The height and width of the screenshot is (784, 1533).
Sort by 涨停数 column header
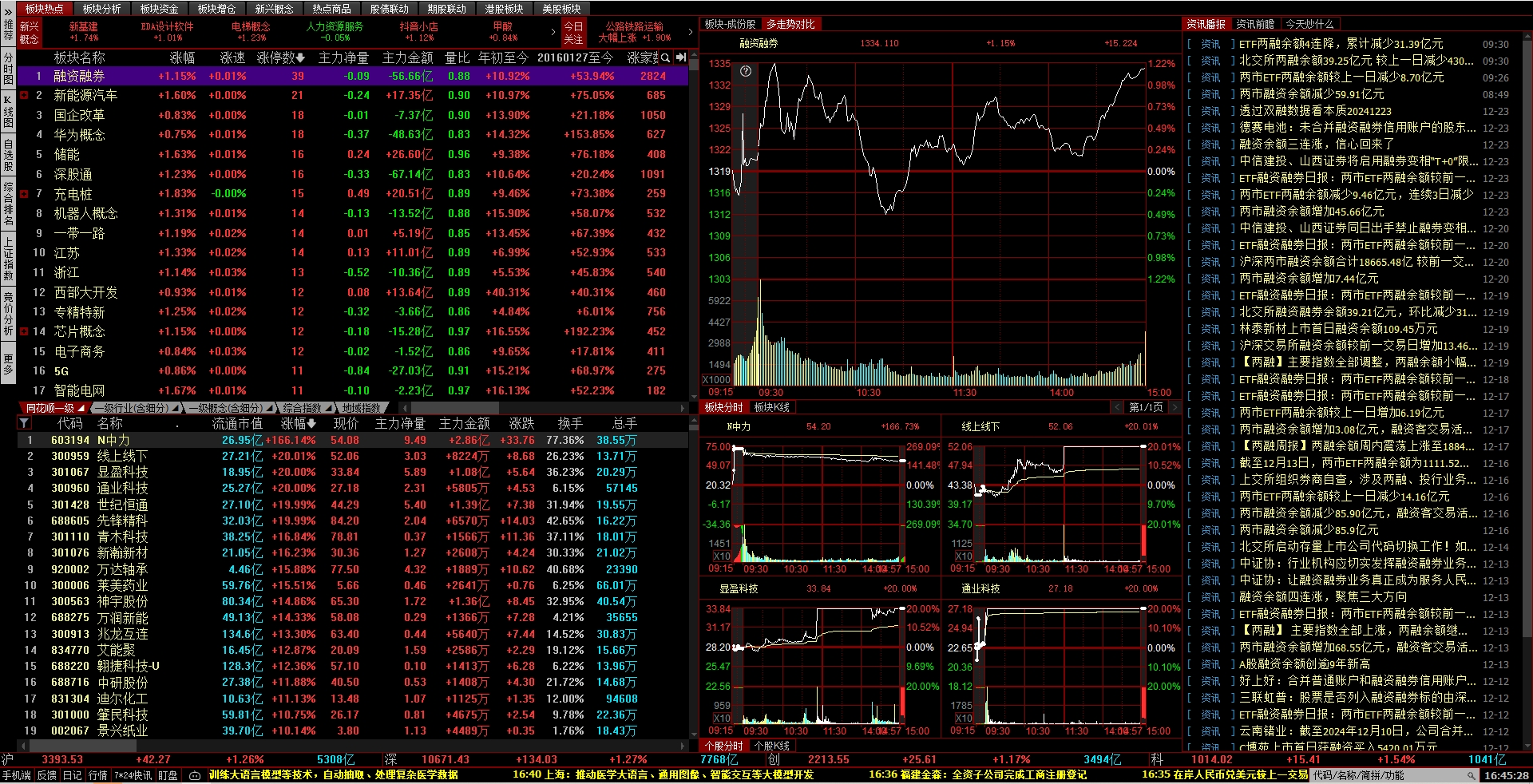coord(280,57)
